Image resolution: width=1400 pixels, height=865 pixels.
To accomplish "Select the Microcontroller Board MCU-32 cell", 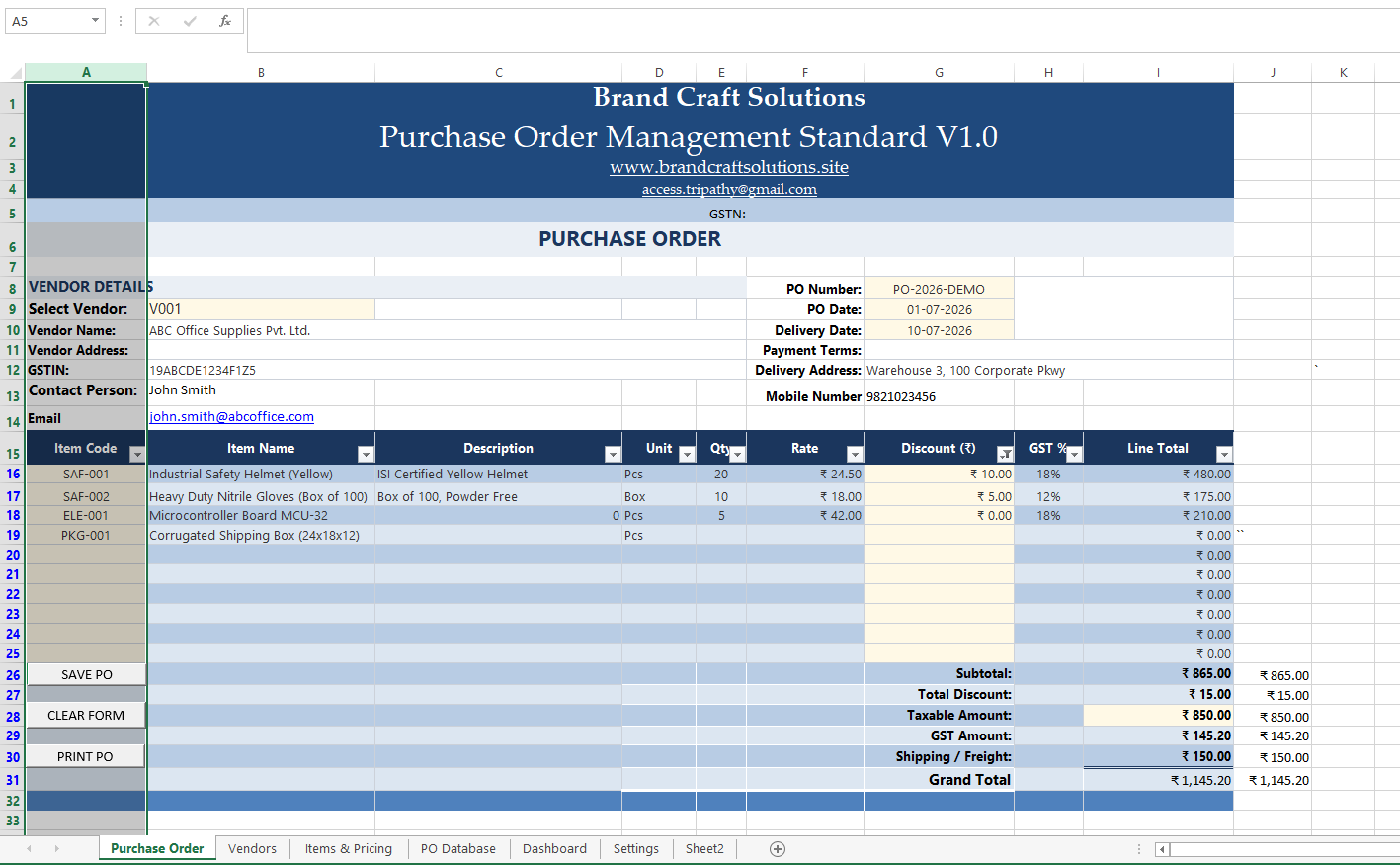I will (261, 515).
